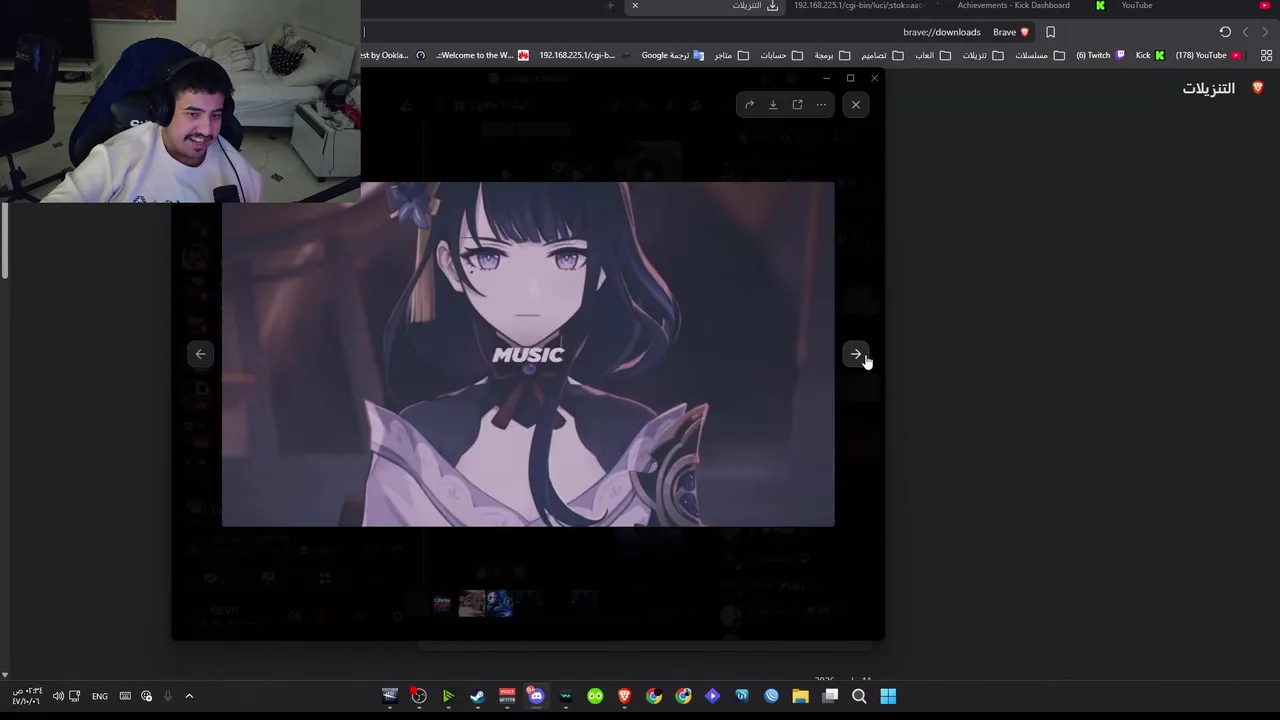Viewport: 1280px width, 720px height.
Task: Open the volume tray icon
Action: (x=58, y=696)
